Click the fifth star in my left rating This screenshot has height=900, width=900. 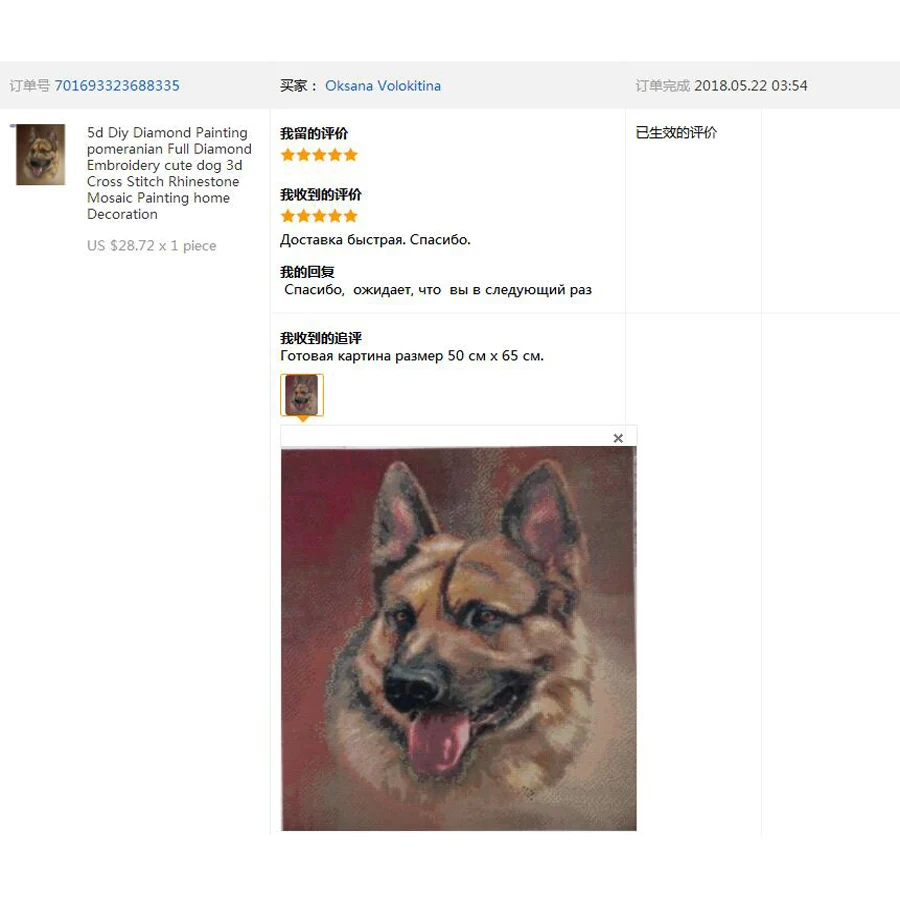click(351, 155)
